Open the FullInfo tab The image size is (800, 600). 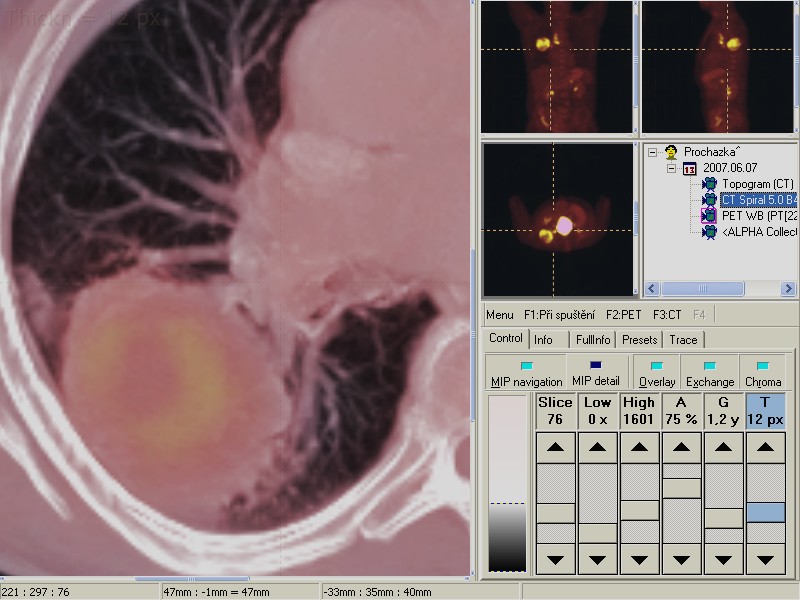coord(593,340)
